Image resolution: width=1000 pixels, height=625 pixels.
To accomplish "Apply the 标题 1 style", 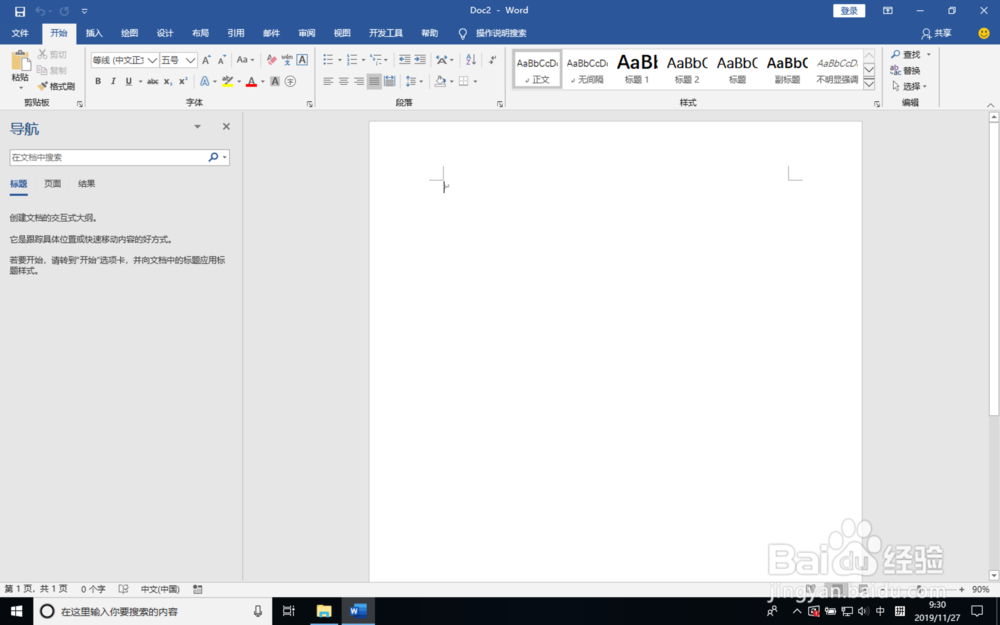I will pyautogui.click(x=636, y=70).
